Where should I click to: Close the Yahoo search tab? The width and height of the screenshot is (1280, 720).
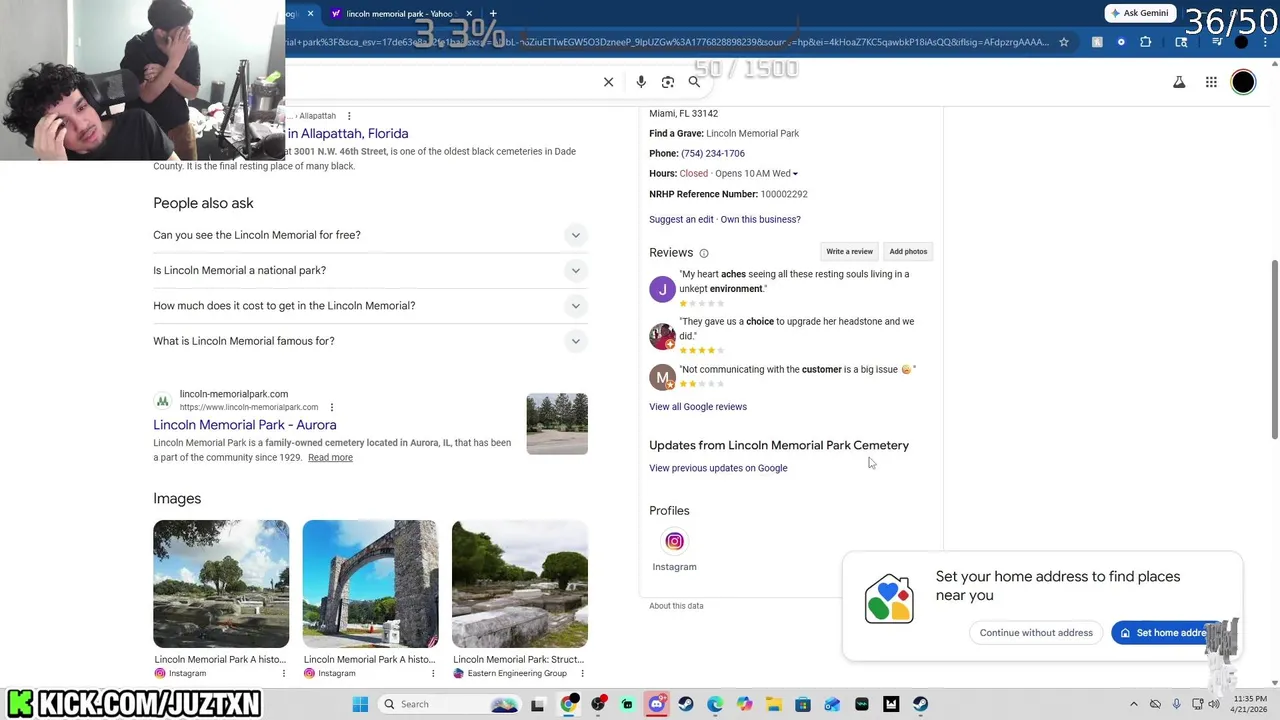(469, 14)
